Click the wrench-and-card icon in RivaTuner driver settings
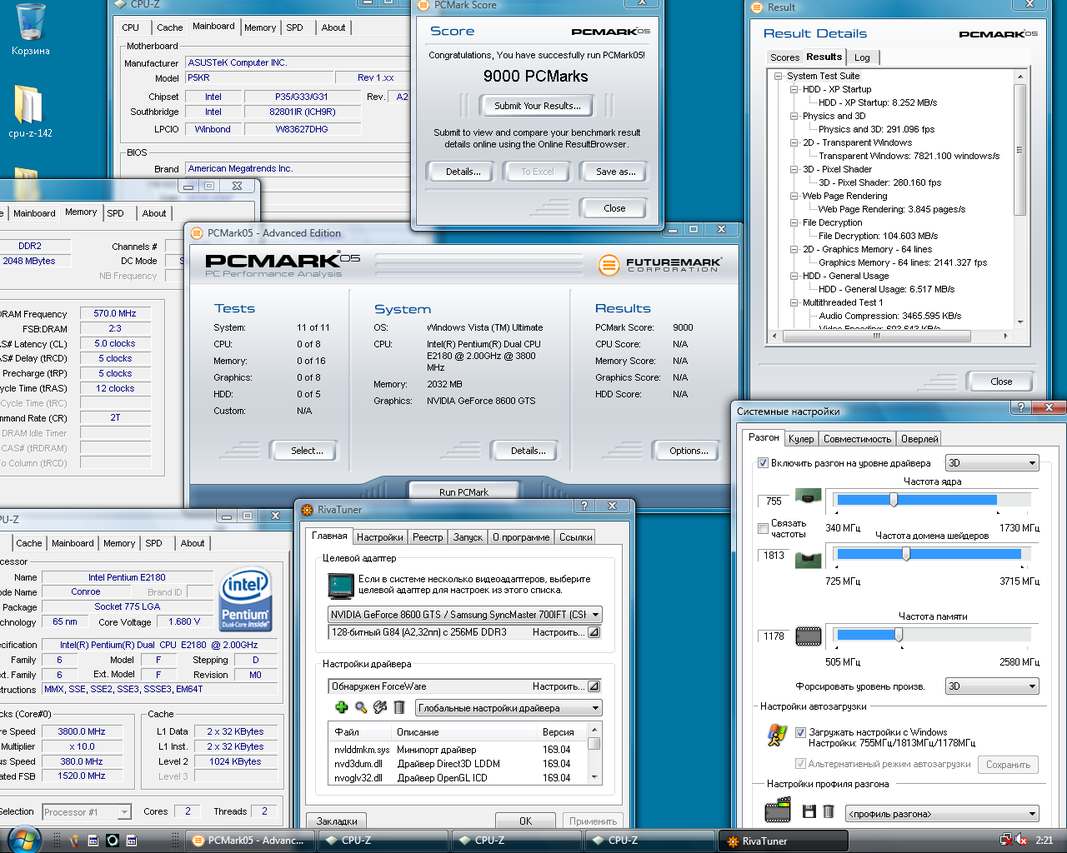 click(380, 707)
